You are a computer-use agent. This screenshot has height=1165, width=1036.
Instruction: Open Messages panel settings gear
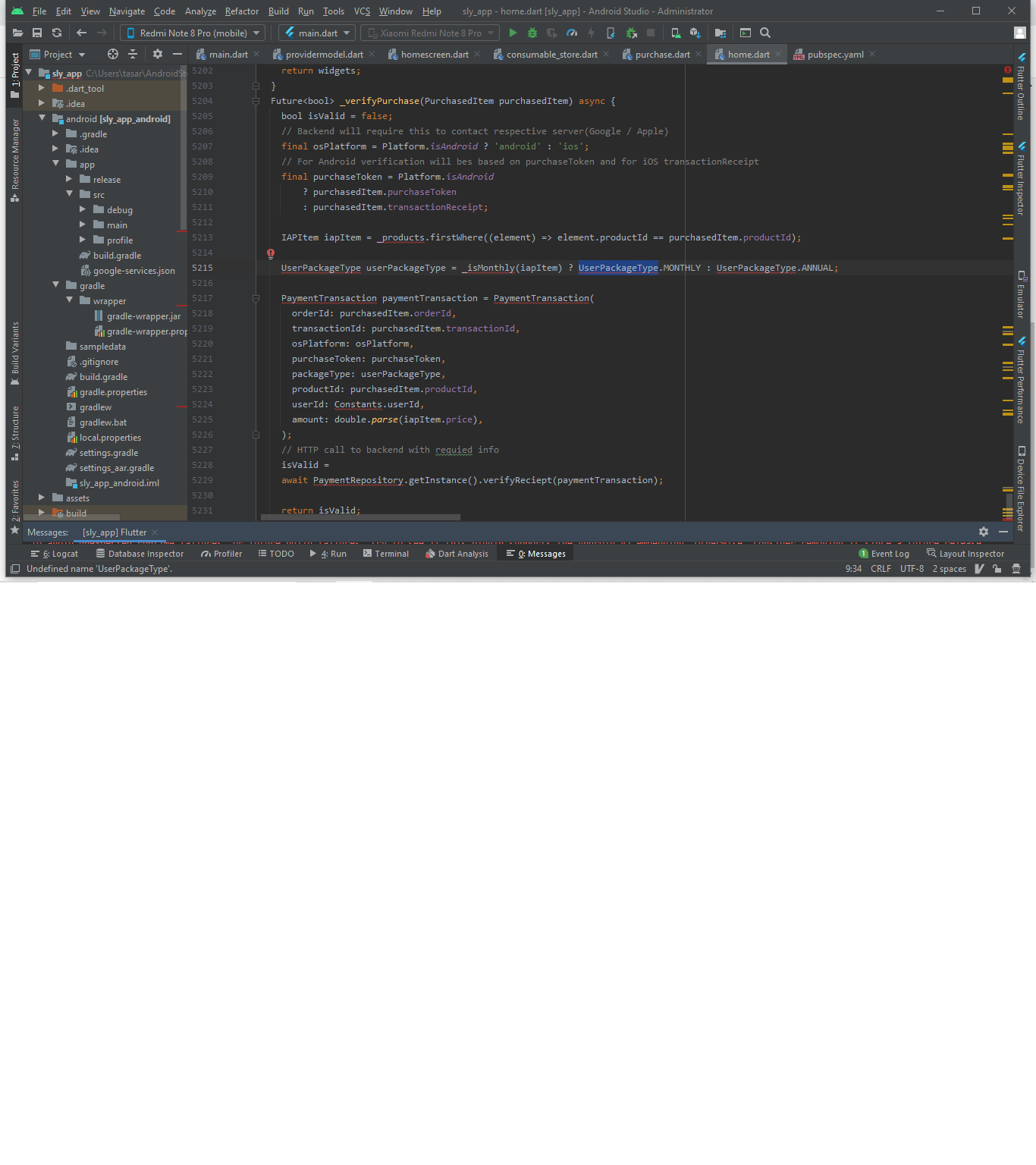984,532
